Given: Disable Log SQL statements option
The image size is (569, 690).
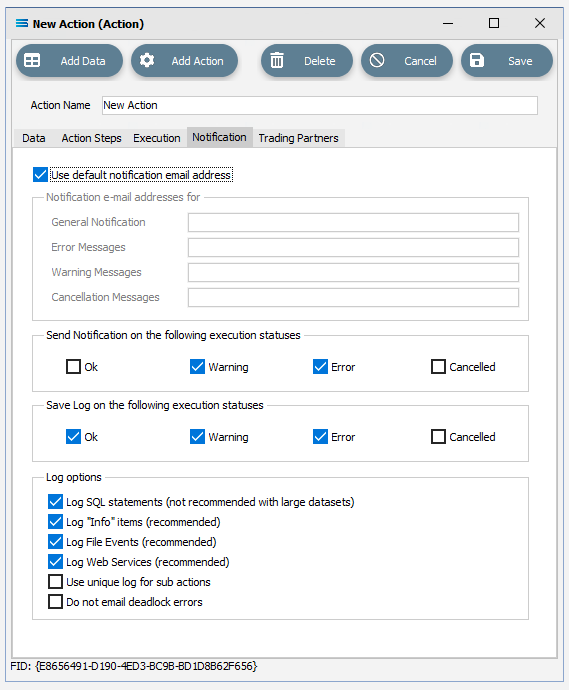Looking at the screenshot, I should 55,502.
